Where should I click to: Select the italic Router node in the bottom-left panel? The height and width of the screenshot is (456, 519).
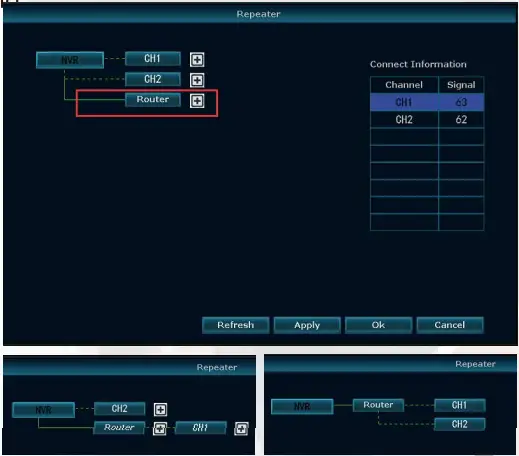(x=119, y=428)
